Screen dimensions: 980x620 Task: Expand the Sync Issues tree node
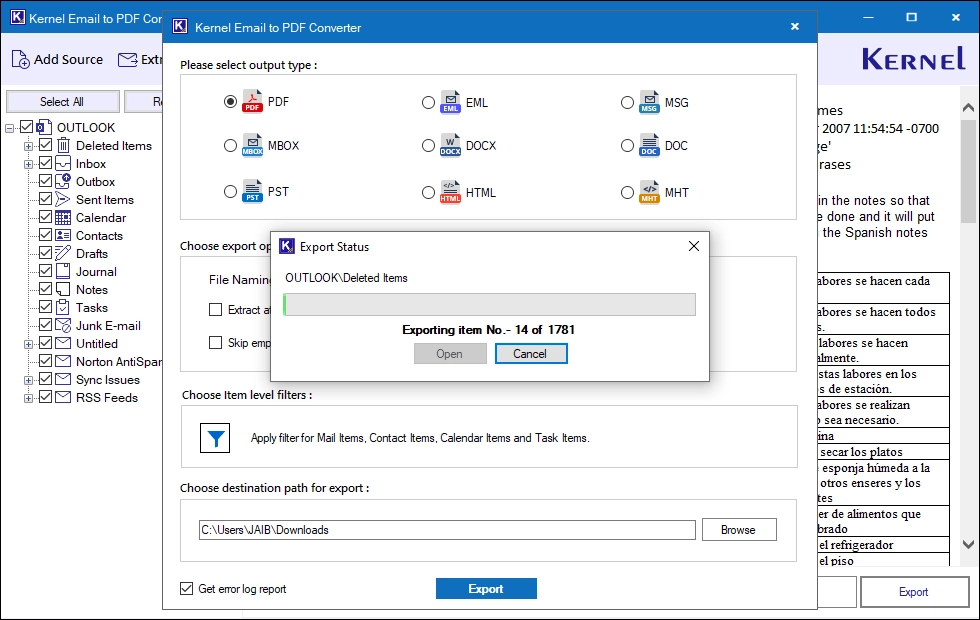point(28,381)
